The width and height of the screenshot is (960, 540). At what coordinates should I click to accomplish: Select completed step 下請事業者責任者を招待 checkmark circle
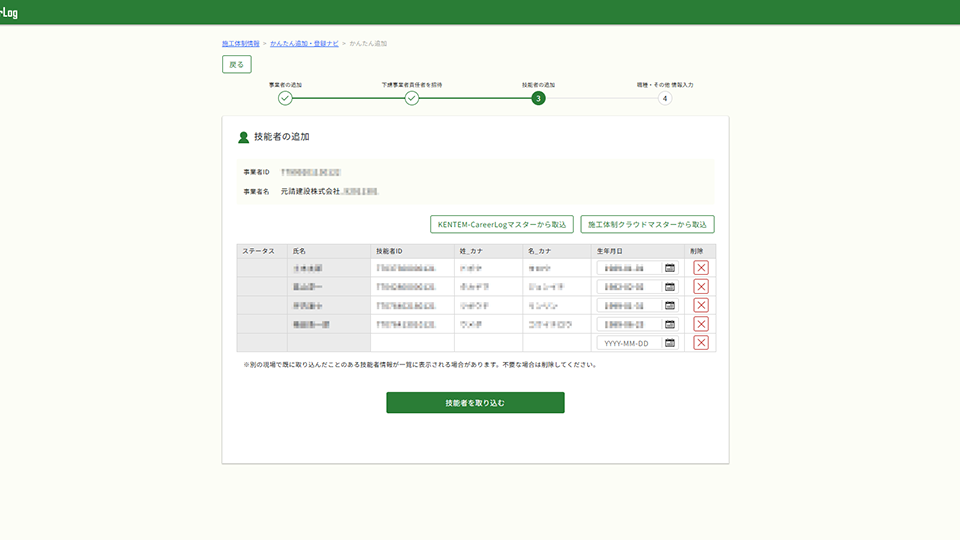(411, 99)
